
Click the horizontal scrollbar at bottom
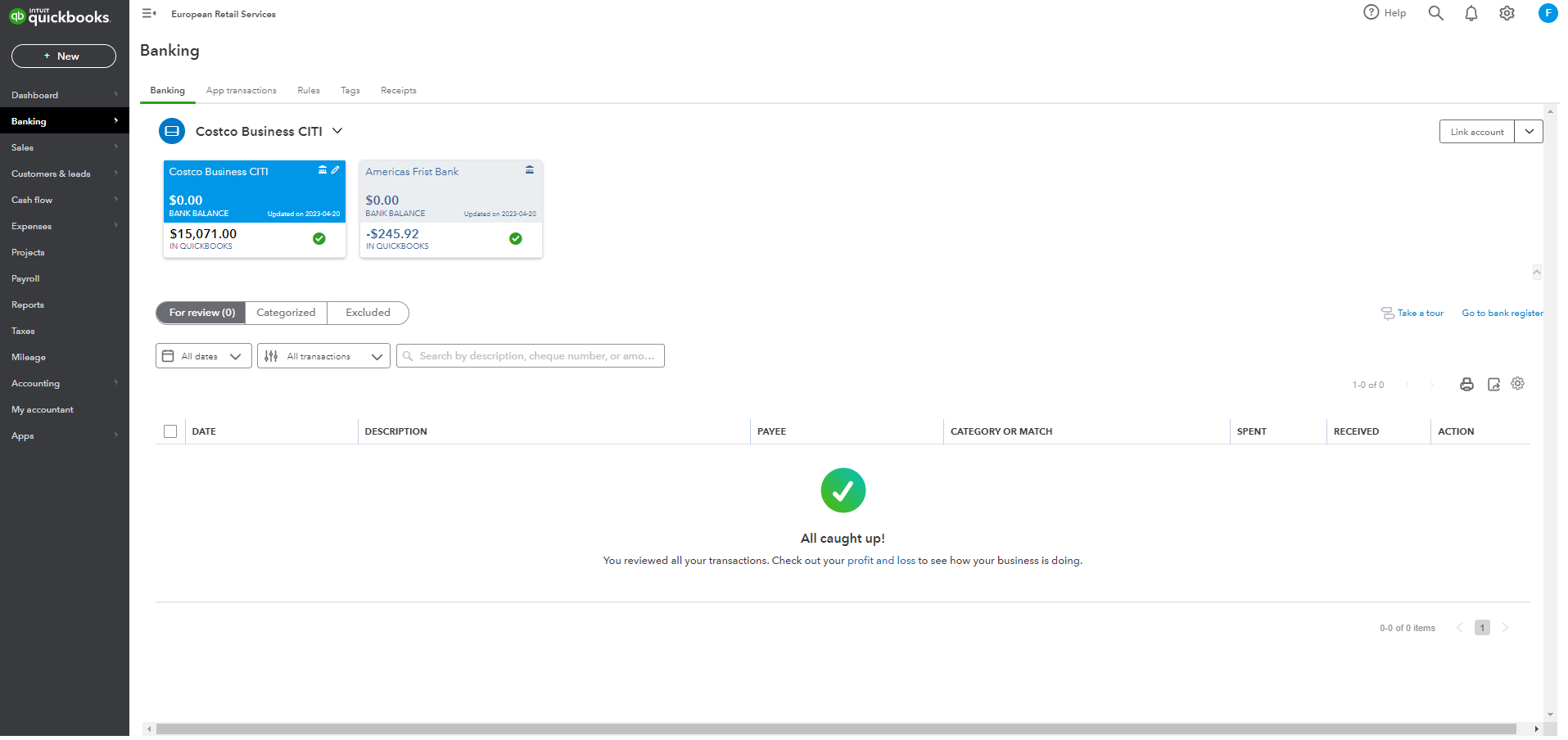[x=836, y=729]
